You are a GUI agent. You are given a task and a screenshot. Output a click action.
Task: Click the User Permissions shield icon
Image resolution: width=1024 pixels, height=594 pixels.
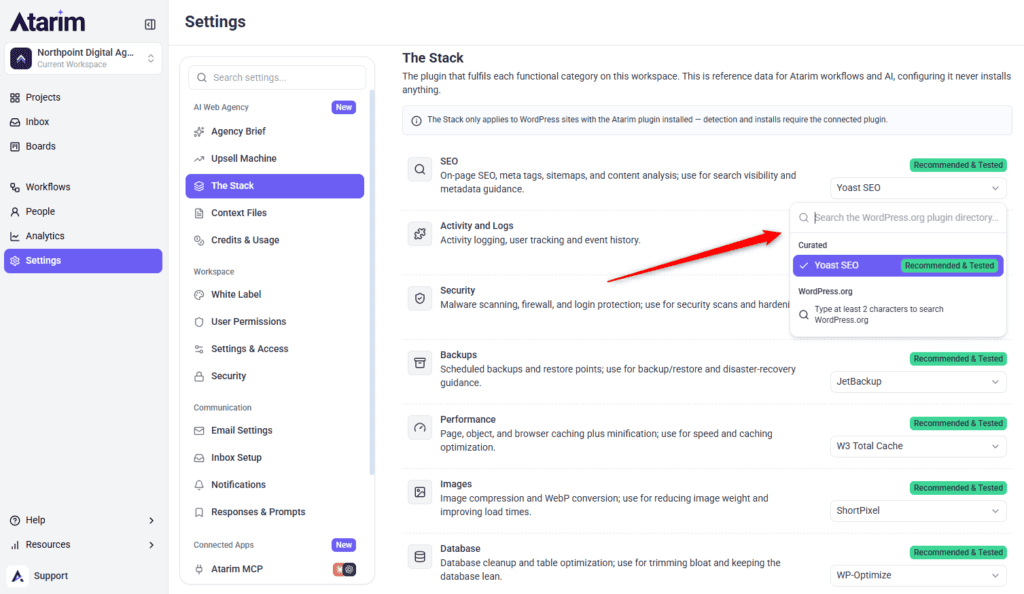tap(199, 322)
